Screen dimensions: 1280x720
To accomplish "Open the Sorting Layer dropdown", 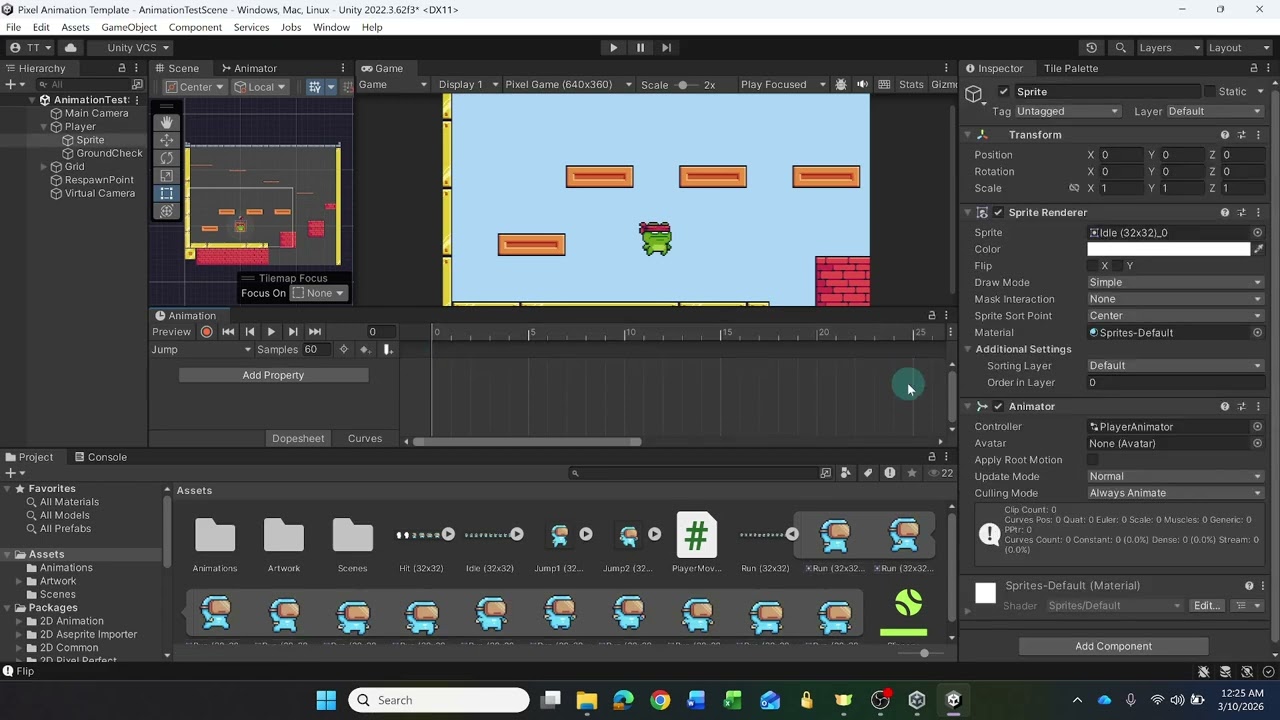I will click(1175, 366).
